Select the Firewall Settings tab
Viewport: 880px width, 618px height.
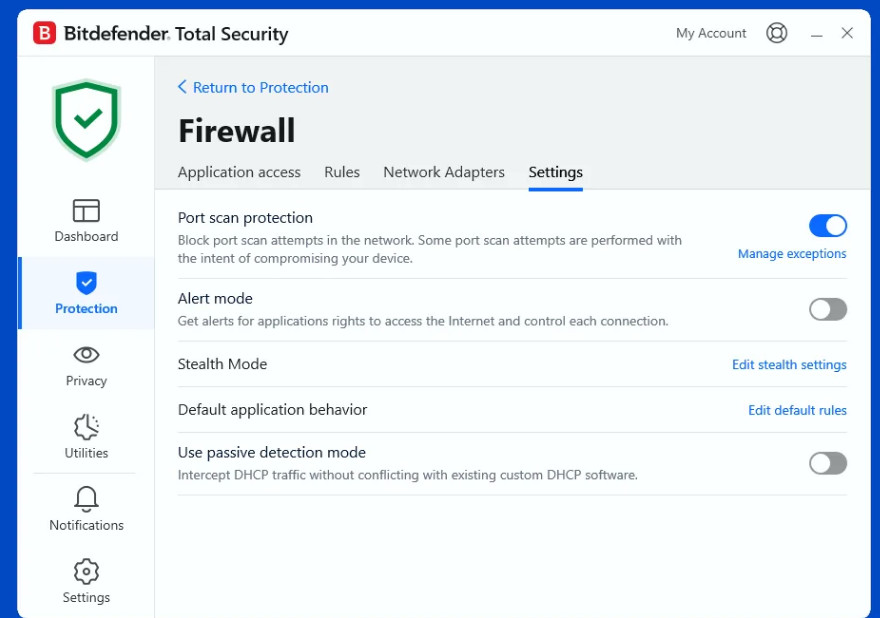point(556,172)
